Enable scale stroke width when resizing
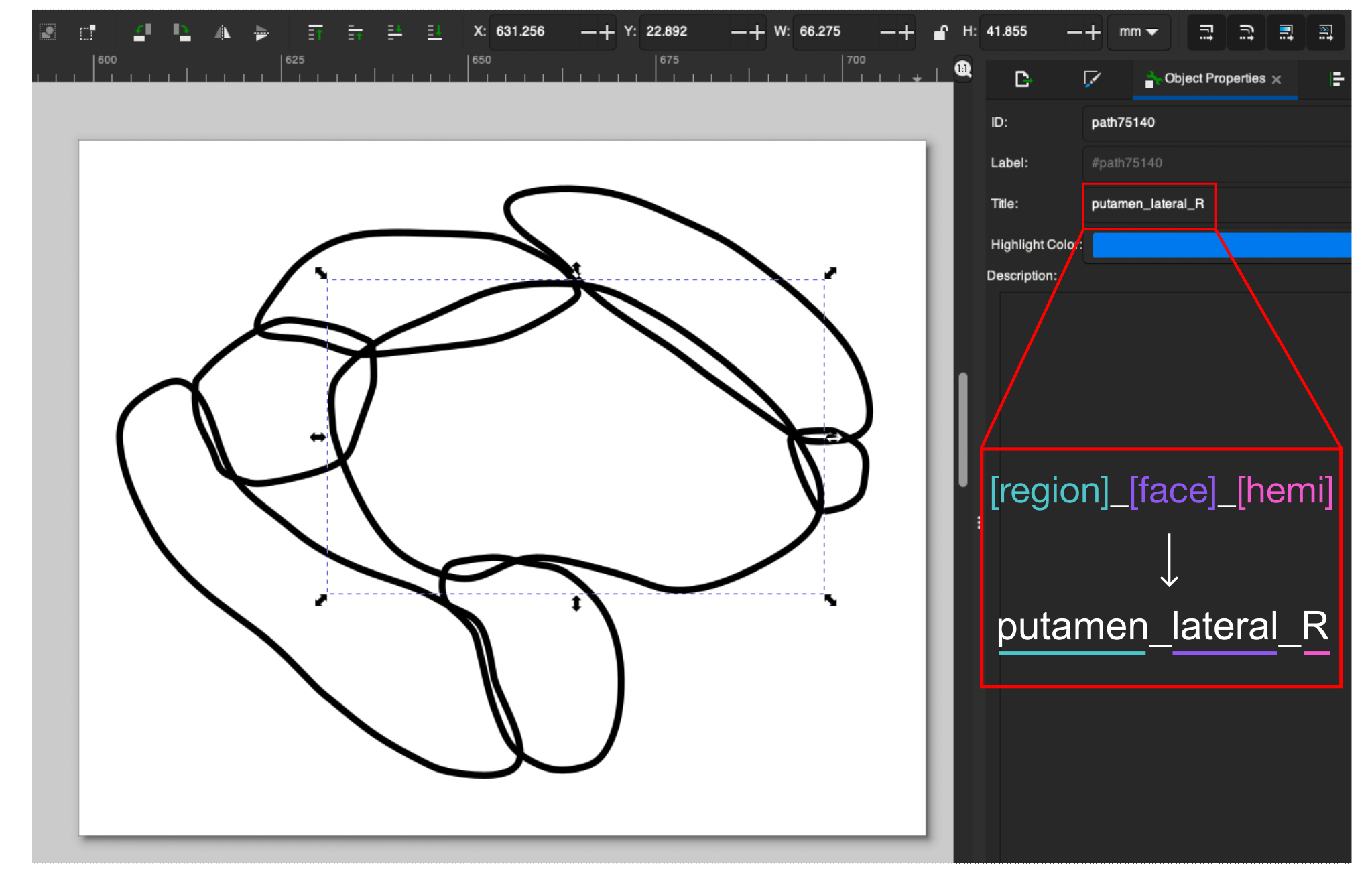Viewport: 1372px width, 871px height. click(x=1205, y=32)
